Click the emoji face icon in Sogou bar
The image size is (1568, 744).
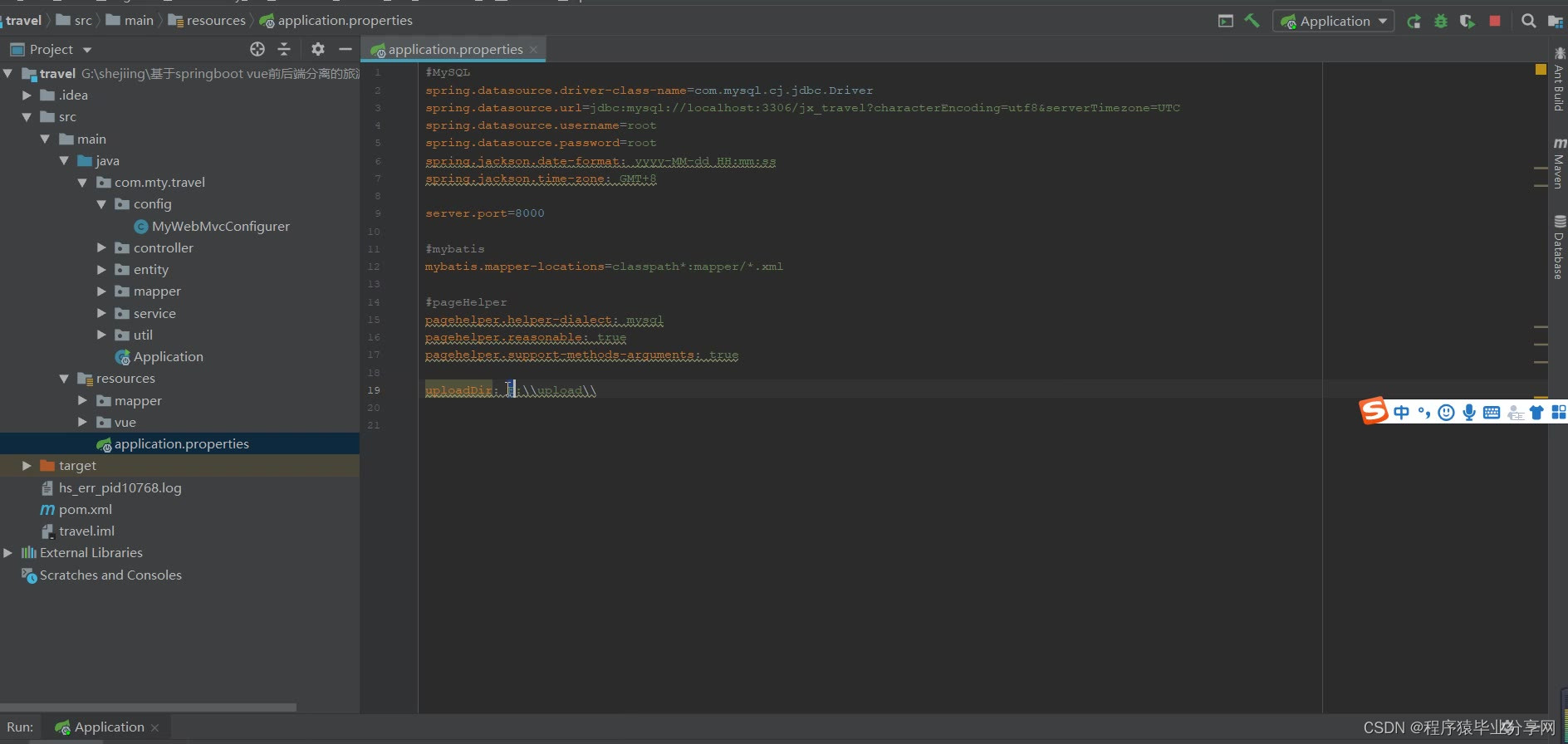(1446, 412)
